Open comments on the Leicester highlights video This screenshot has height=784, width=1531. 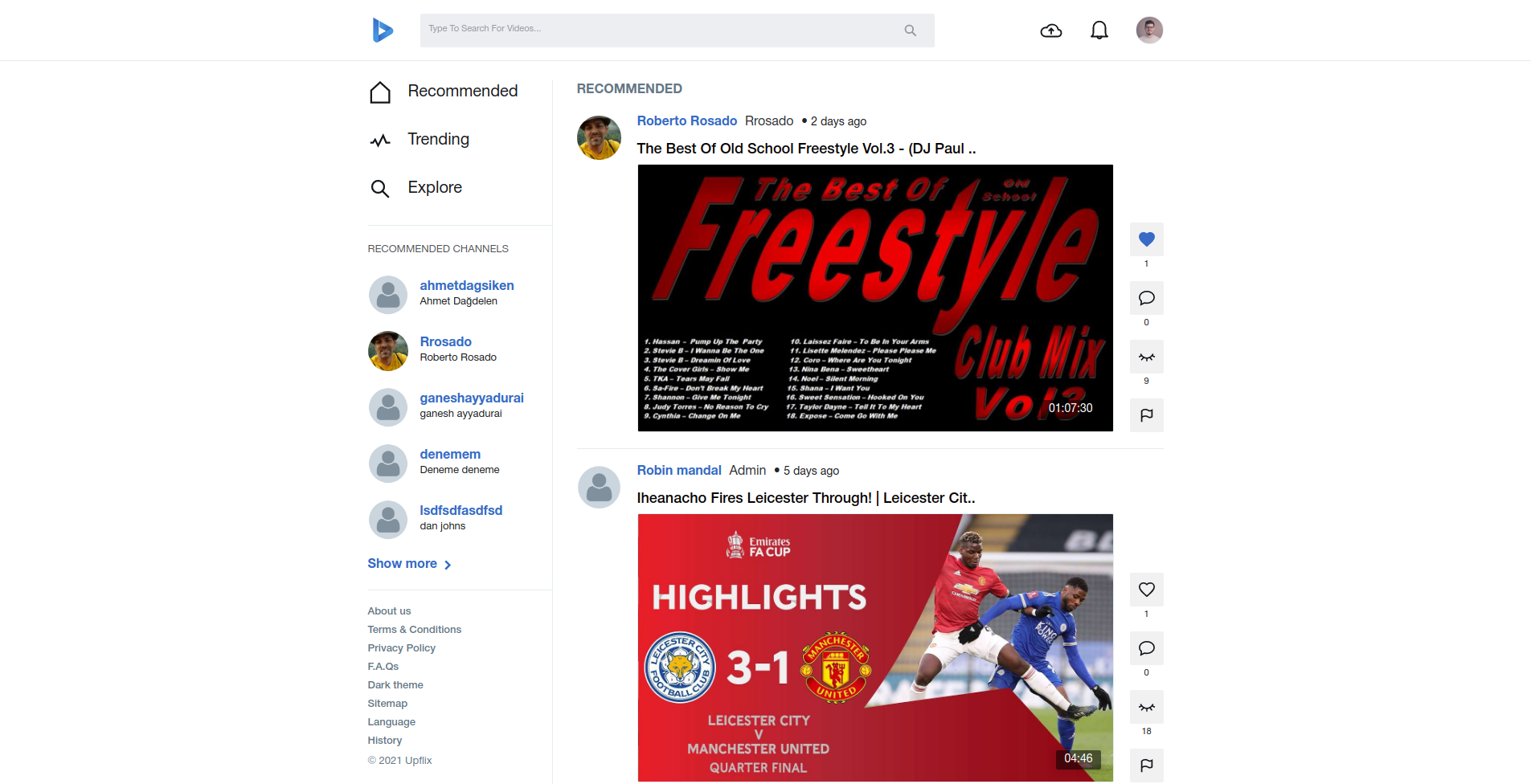point(1147,648)
